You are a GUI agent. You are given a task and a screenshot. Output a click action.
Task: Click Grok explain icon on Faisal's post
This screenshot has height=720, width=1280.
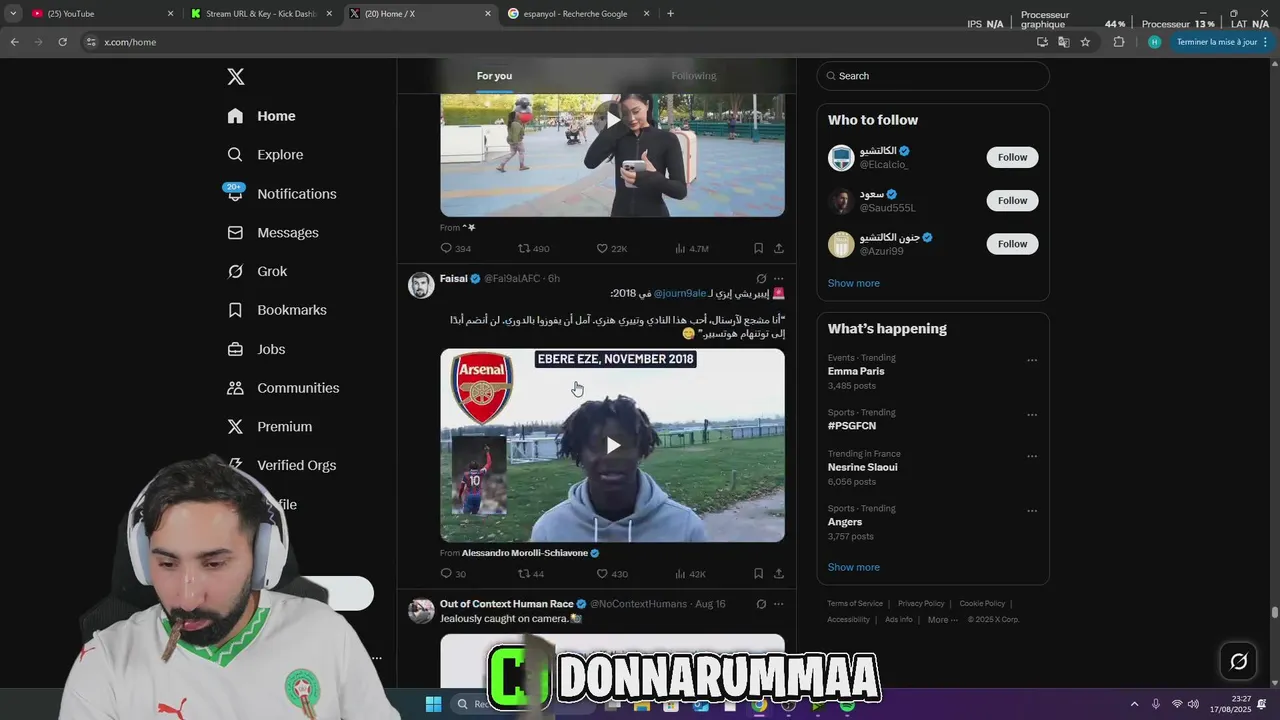point(761,279)
